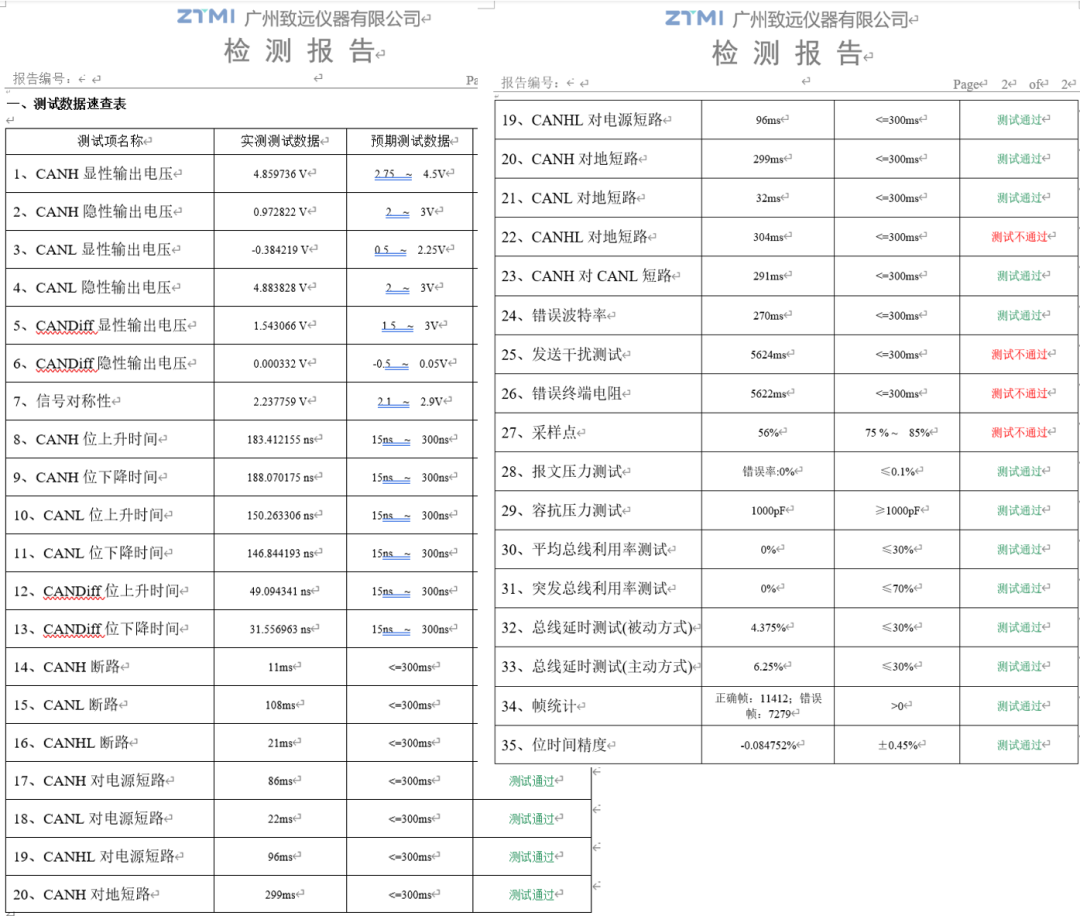The height and width of the screenshot is (916, 1080).
Task: Select the value '0.972822 V'
Action: click(280, 212)
